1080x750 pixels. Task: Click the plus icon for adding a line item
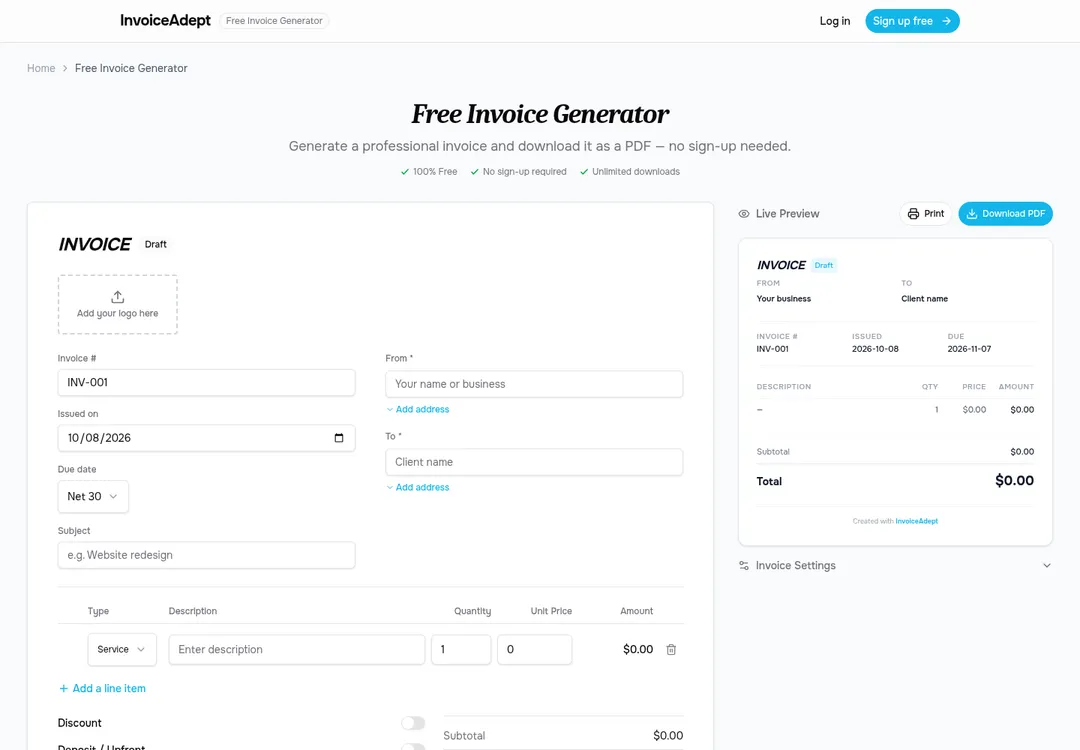tap(63, 688)
